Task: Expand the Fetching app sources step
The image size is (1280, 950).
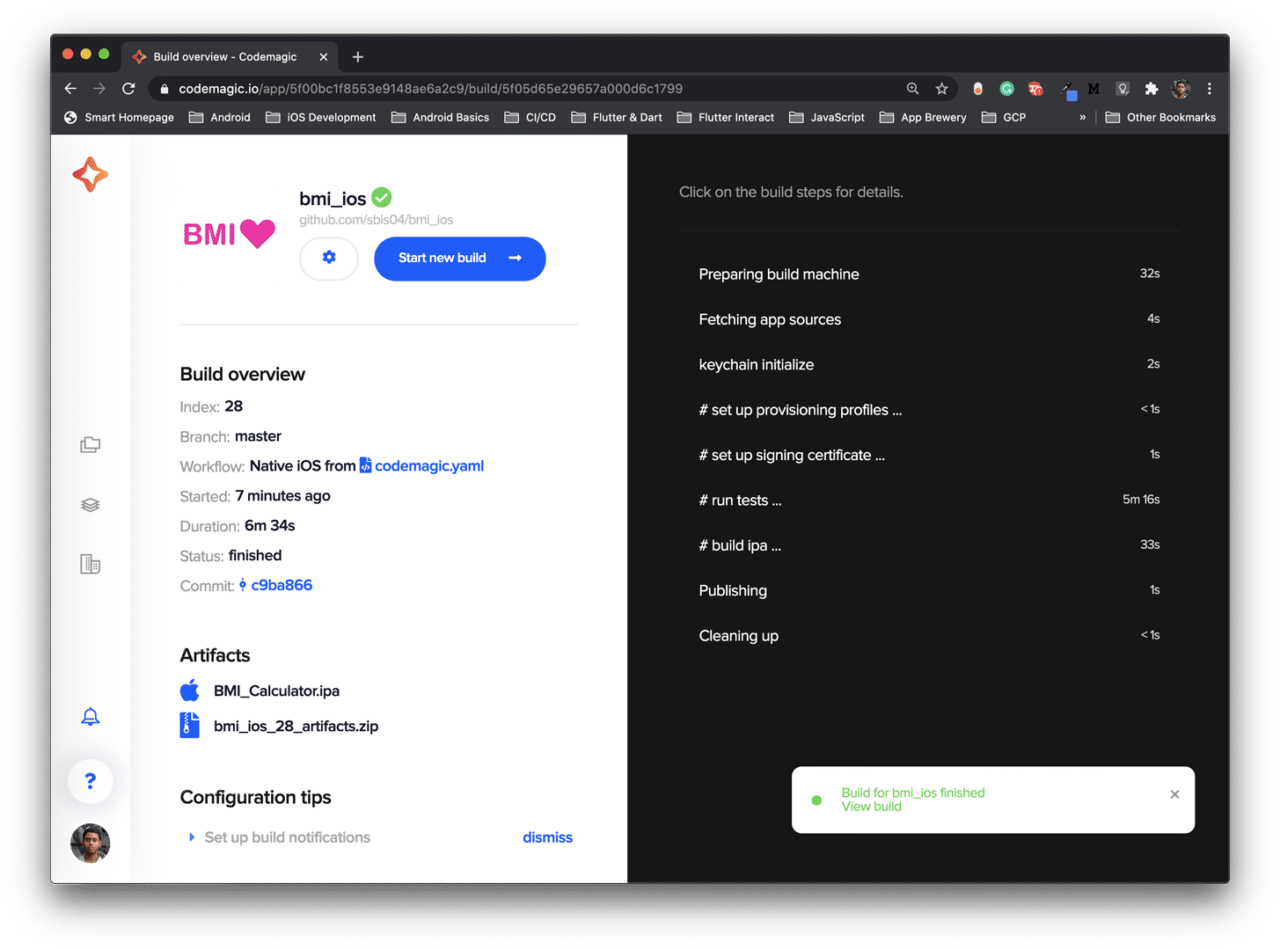Action: pos(929,319)
